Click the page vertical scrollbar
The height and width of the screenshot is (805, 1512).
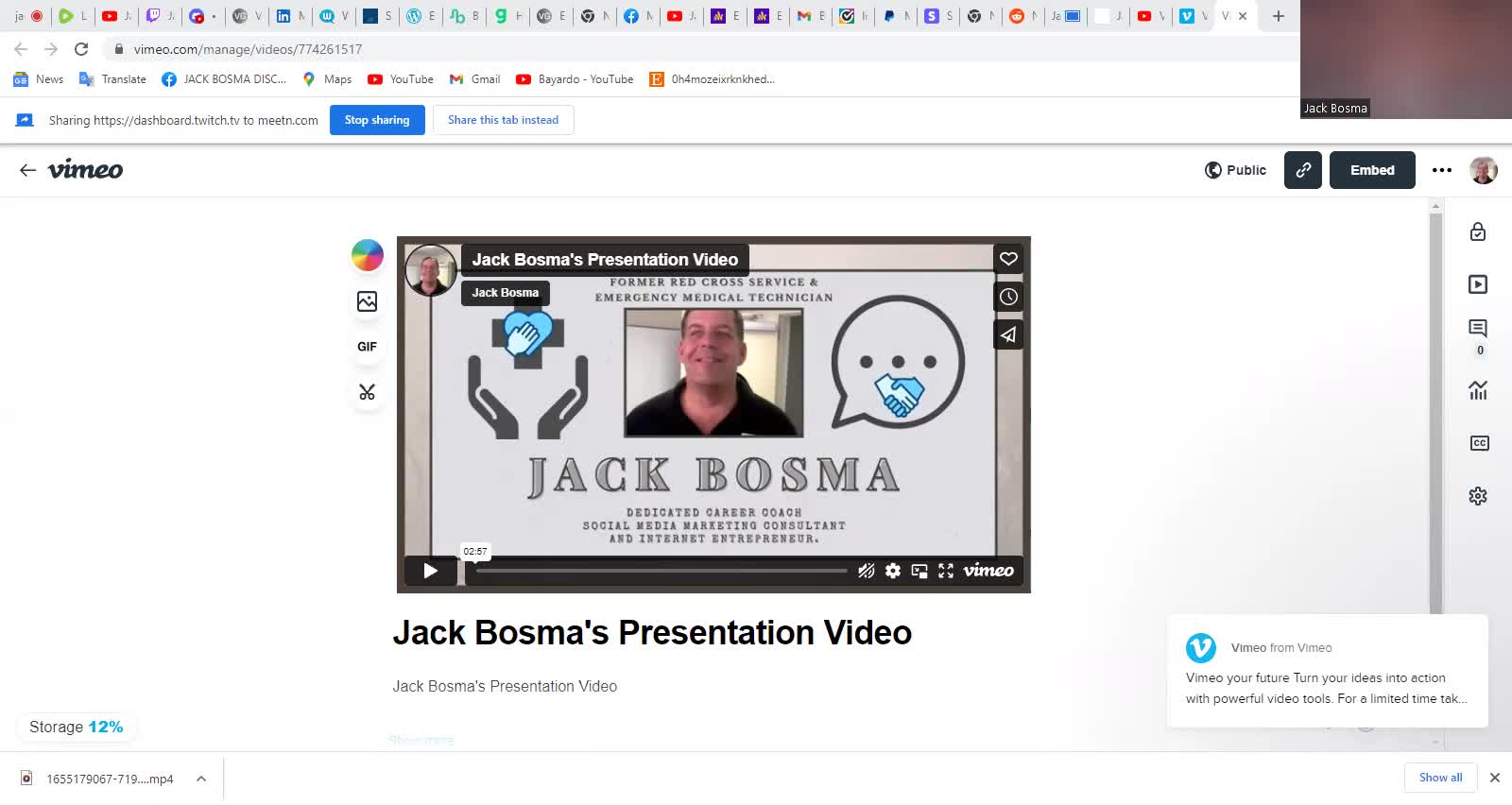(x=1435, y=416)
